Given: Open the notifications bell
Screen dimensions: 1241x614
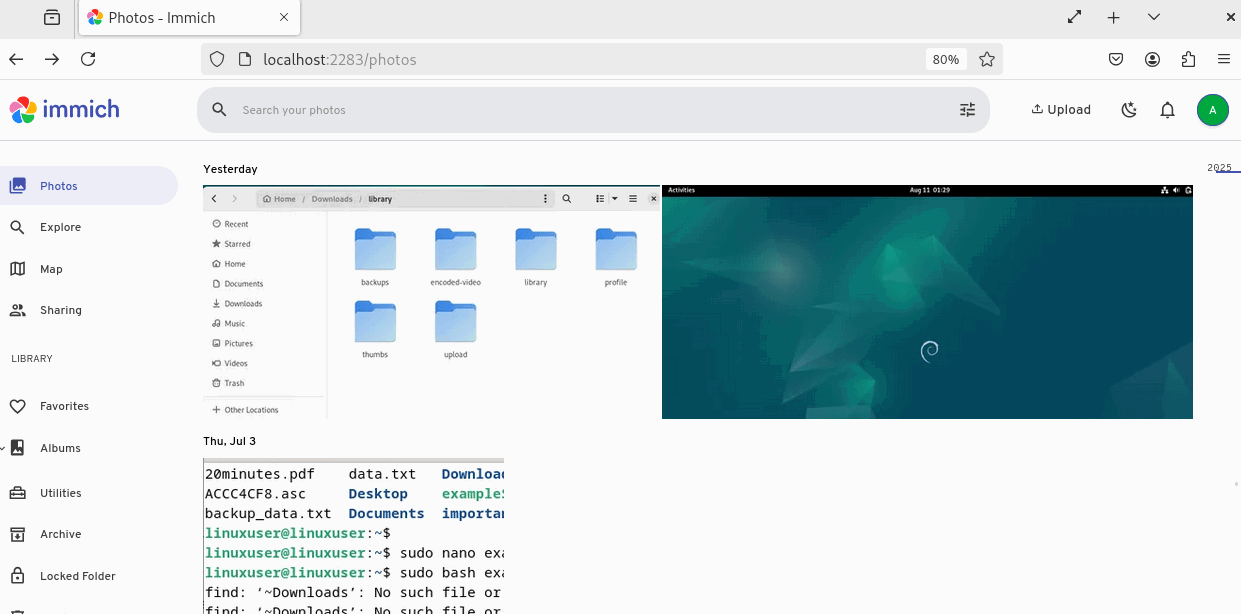Looking at the screenshot, I should coord(1167,110).
